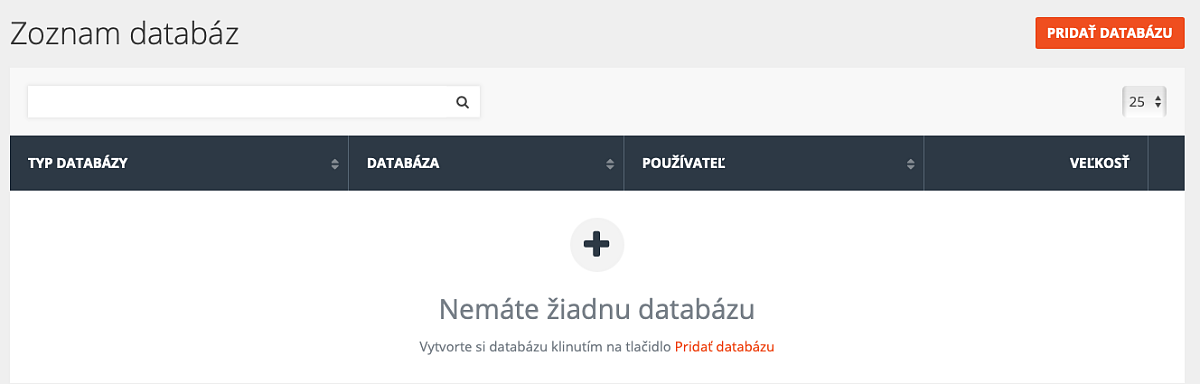1200x384 pixels.
Task: Click sort arrows icon beside DATABÁZA
Action: [x=610, y=164]
